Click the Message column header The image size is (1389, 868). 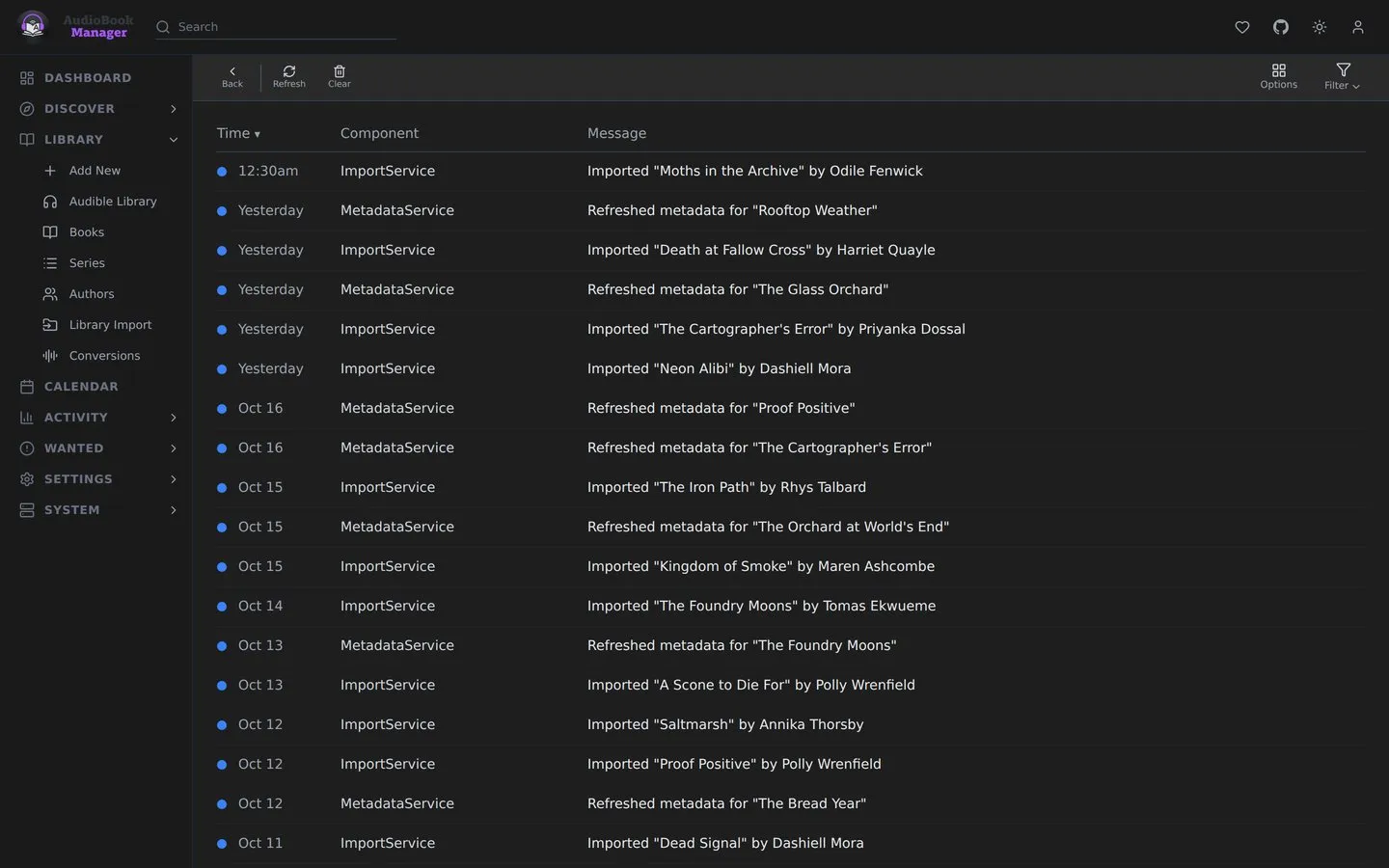pos(616,133)
